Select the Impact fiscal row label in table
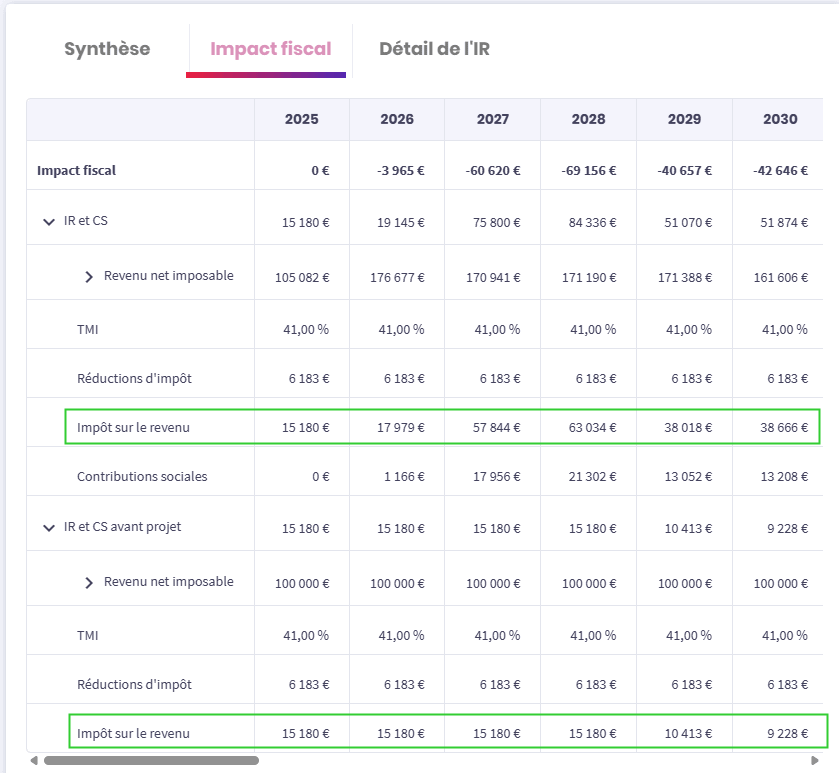Viewport: 839px width, 773px height. (x=76, y=170)
